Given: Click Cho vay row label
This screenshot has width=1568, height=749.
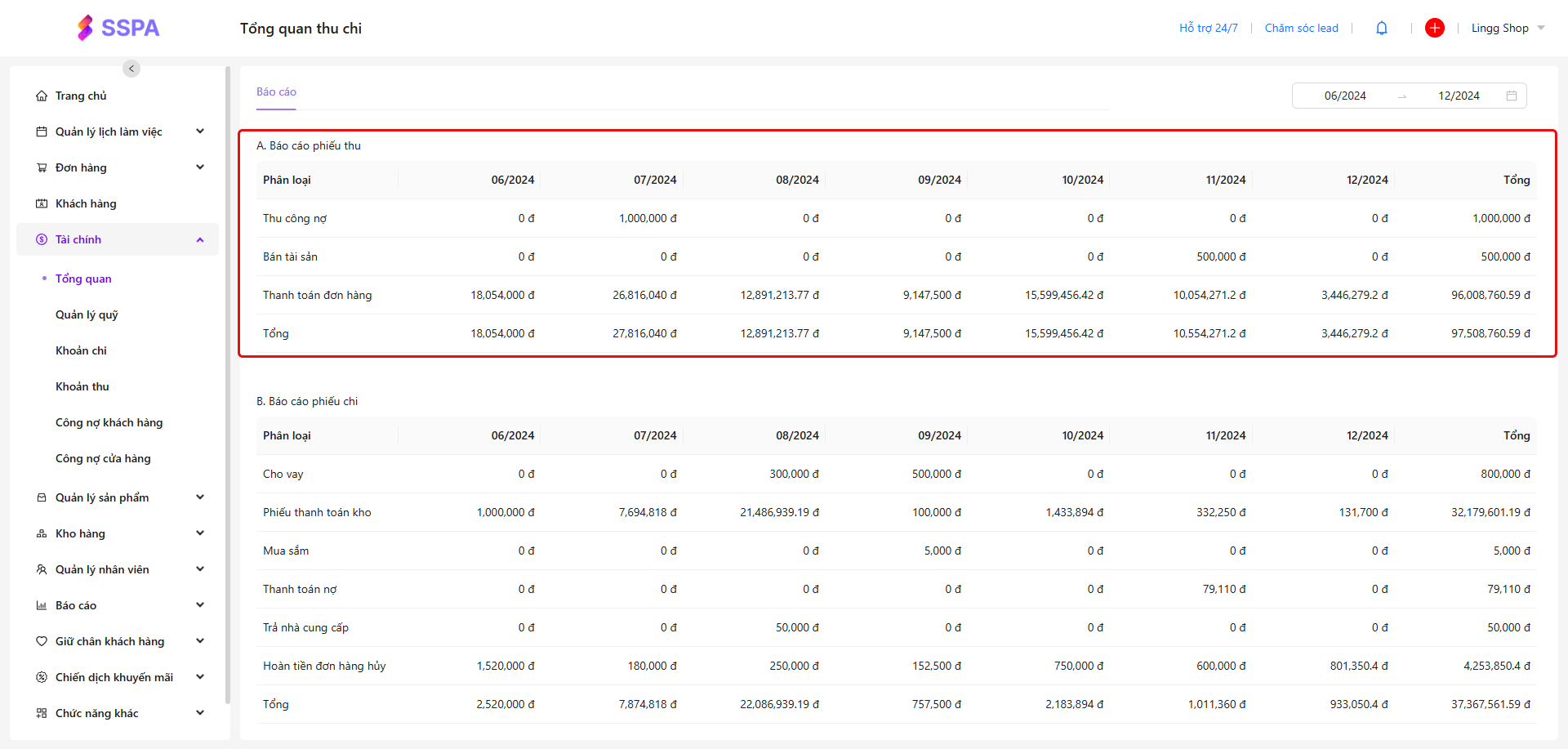Looking at the screenshot, I should pyautogui.click(x=283, y=474).
